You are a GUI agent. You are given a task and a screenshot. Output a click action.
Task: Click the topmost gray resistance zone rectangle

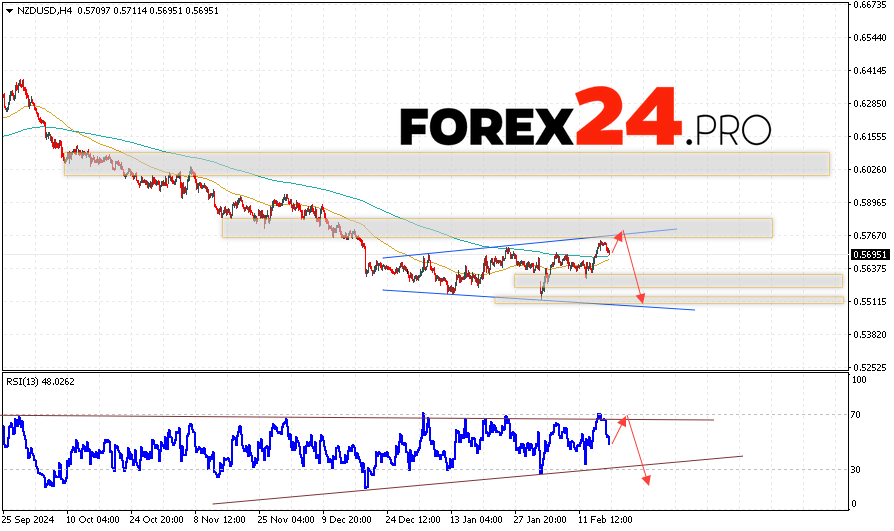tap(446, 164)
